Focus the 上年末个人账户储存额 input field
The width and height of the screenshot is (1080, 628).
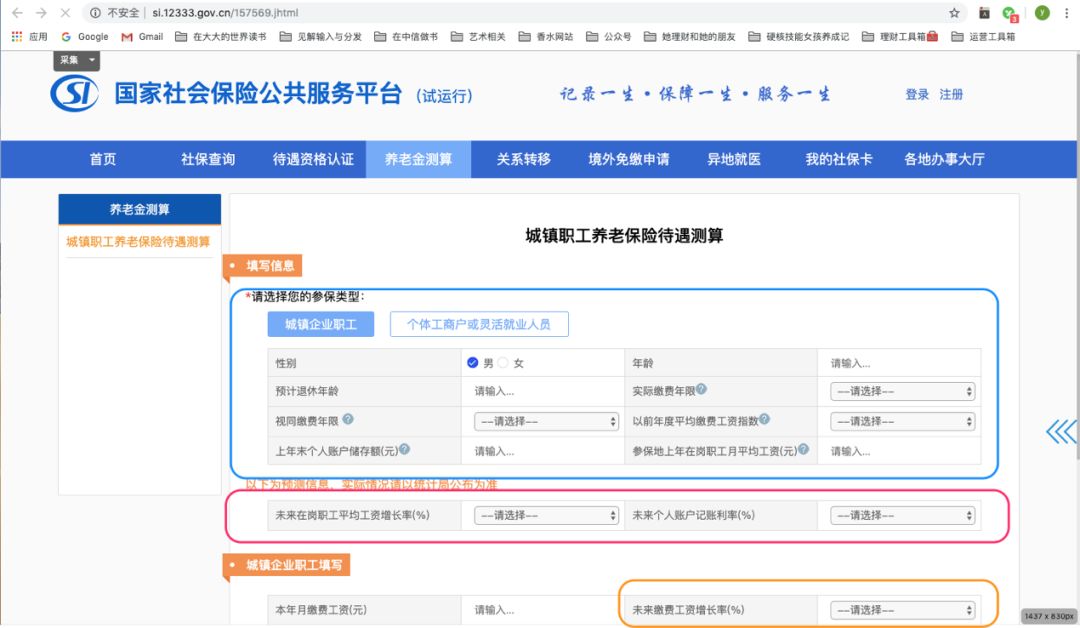tap(542, 451)
